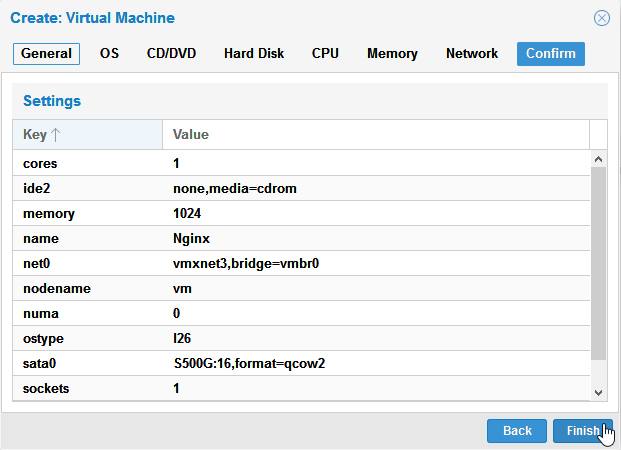621x450 pixels.
Task: Select the name Nginx row
Action: (x=301, y=238)
